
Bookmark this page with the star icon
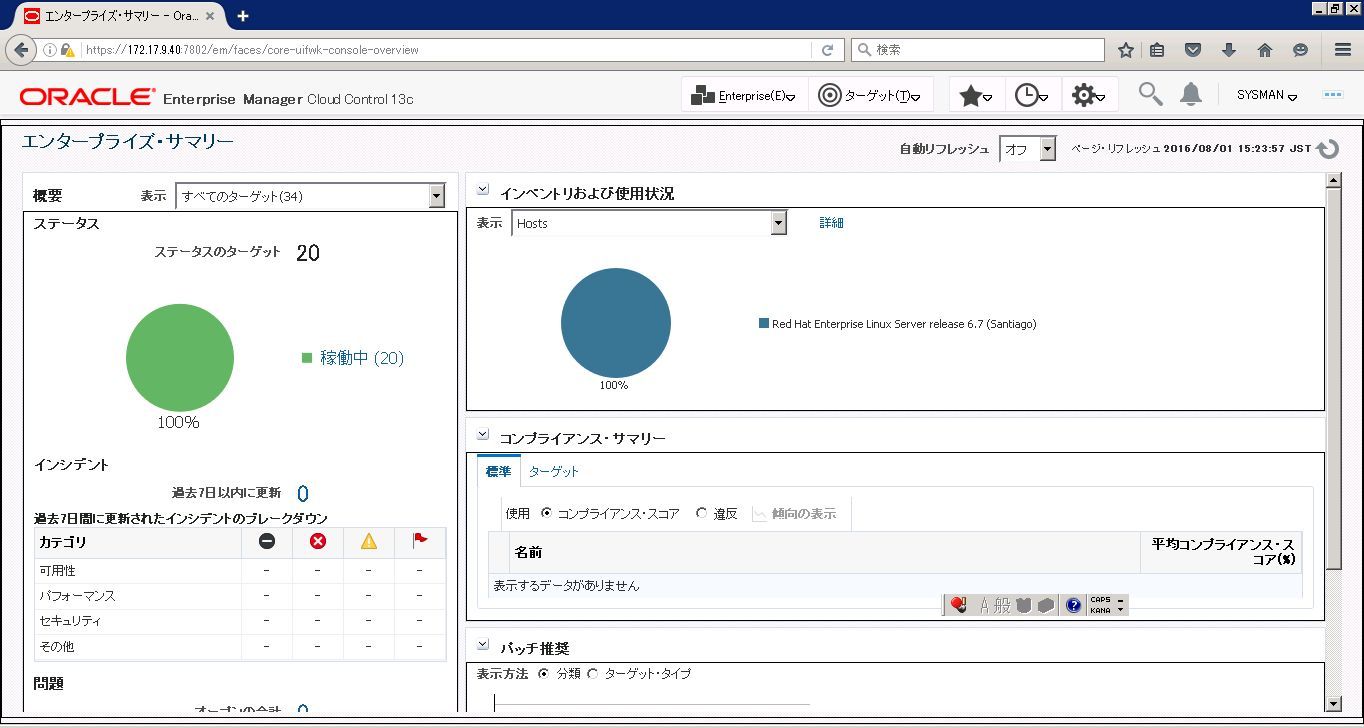(x=1125, y=50)
